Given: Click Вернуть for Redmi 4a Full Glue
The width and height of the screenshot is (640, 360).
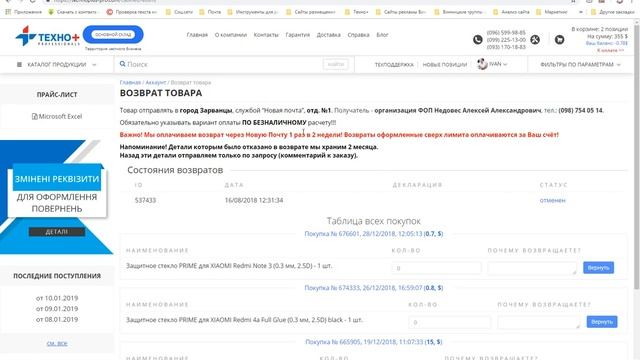Looking at the screenshot, I should pyautogui.click(x=602, y=322).
